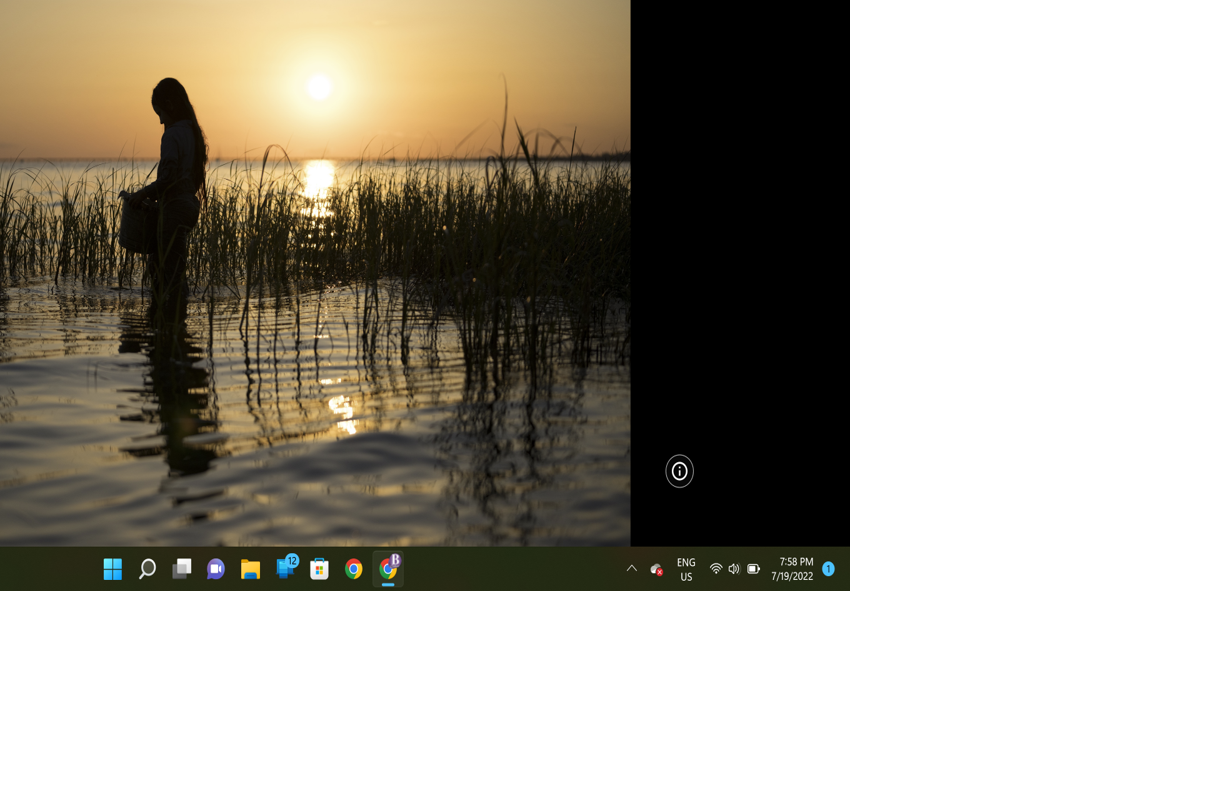
Task: Open the Windows Start menu
Action: click(x=113, y=569)
